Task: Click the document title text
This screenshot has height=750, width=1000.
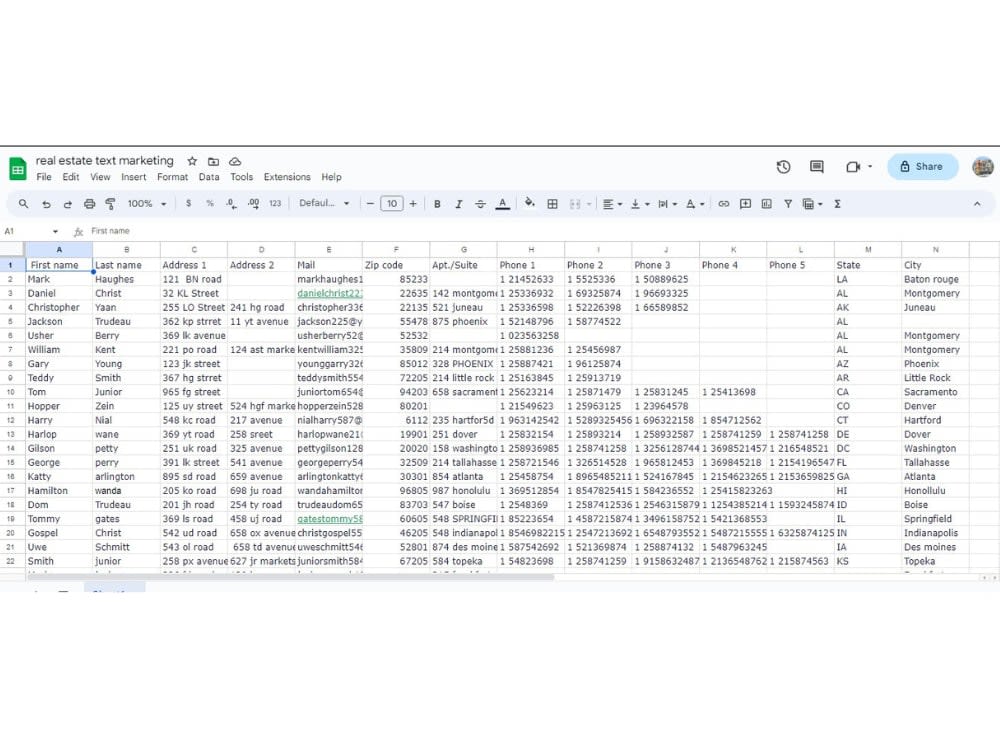Action: (105, 161)
